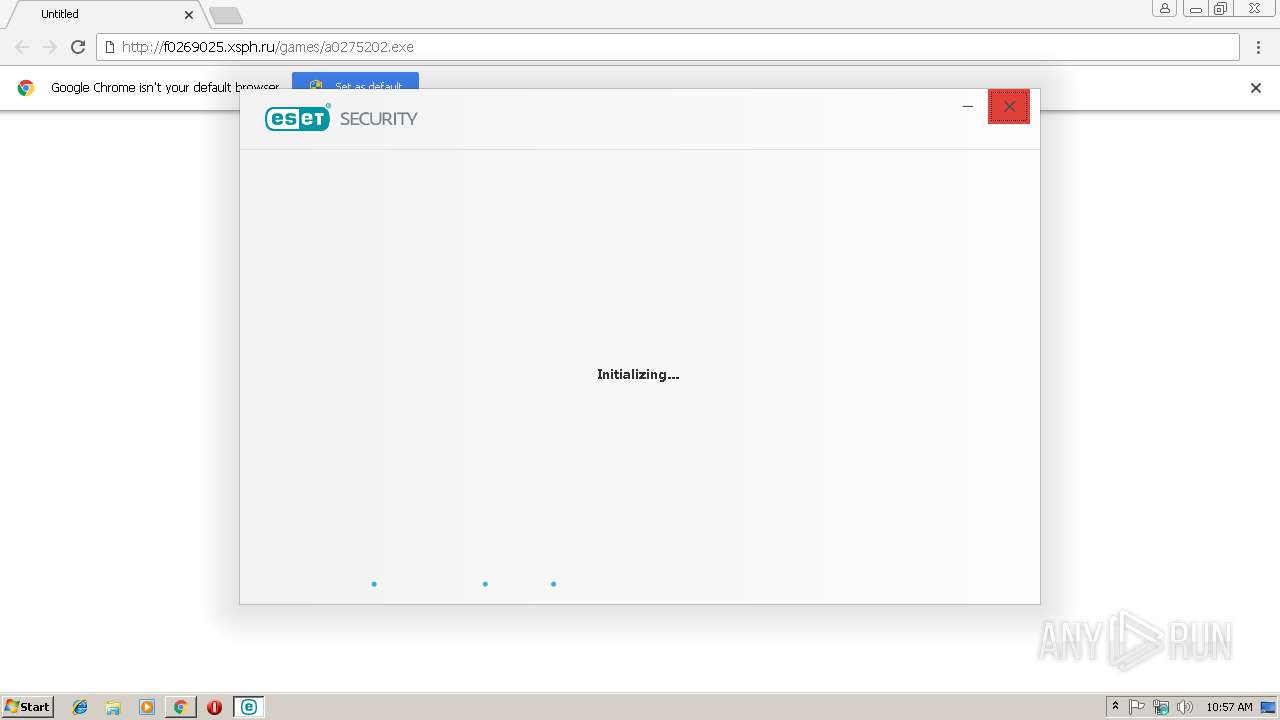Open Chrome's three-dot menu
The image size is (1280, 720).
coord(1259,47)
